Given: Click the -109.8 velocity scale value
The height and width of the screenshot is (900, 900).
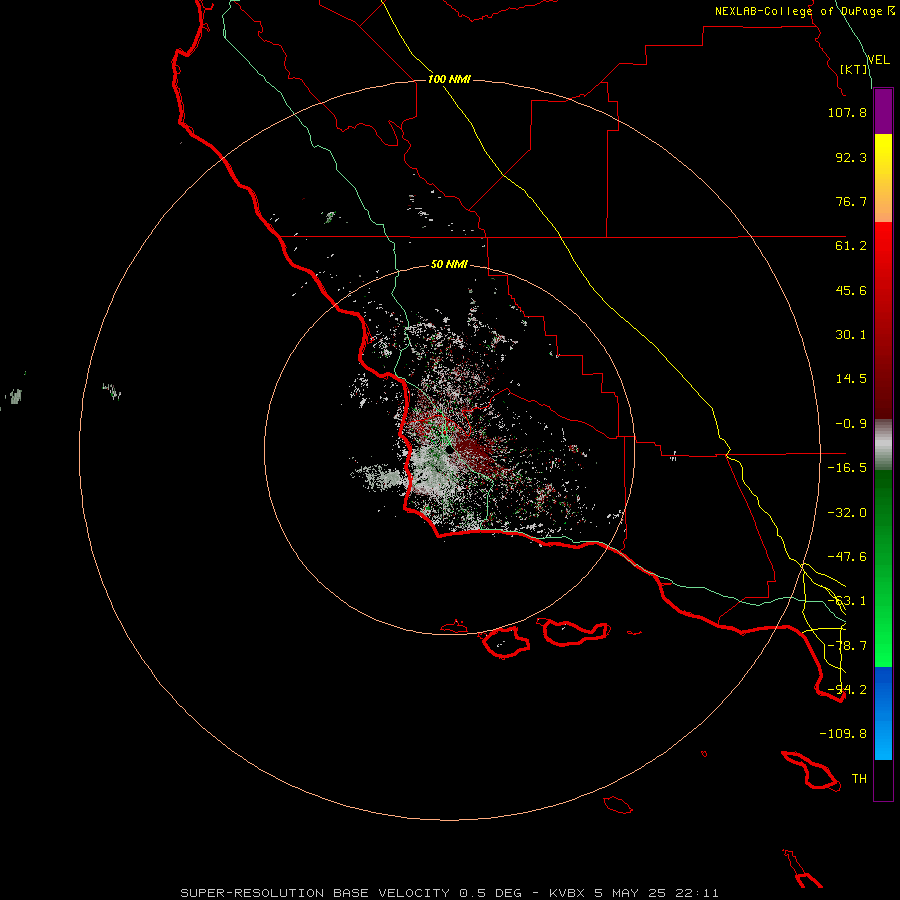Looking at the screenshot, I should 843,734.
